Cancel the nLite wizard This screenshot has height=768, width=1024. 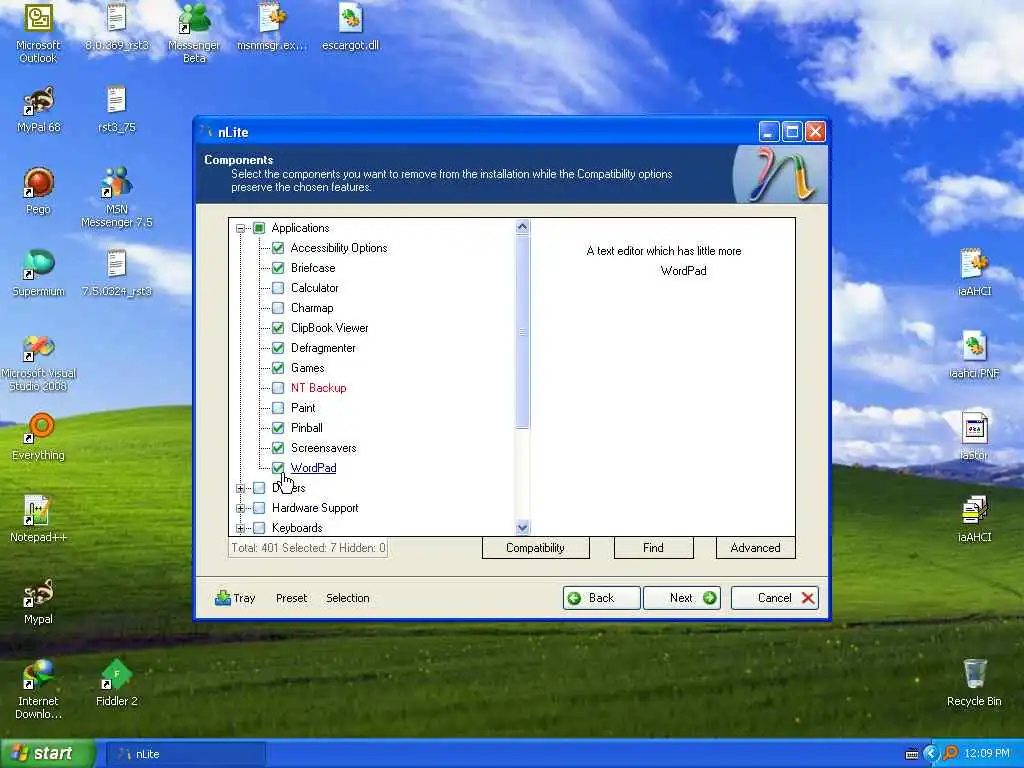point(775,598)
